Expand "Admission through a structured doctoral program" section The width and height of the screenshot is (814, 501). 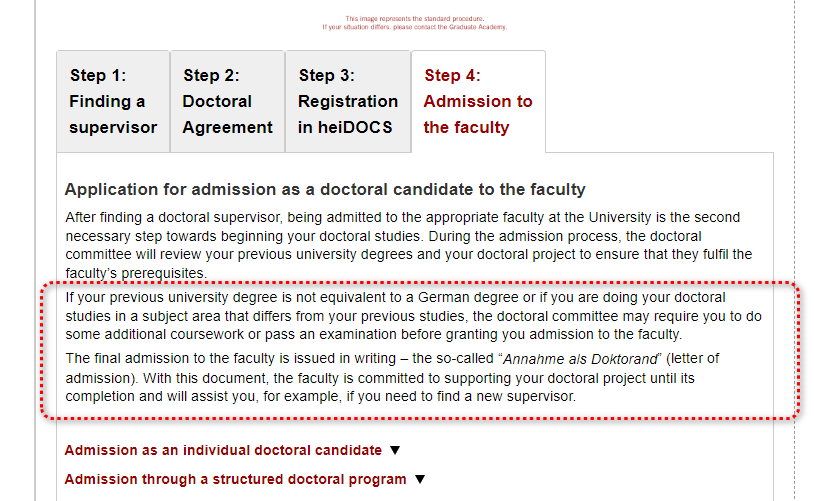tap(235, 479)
